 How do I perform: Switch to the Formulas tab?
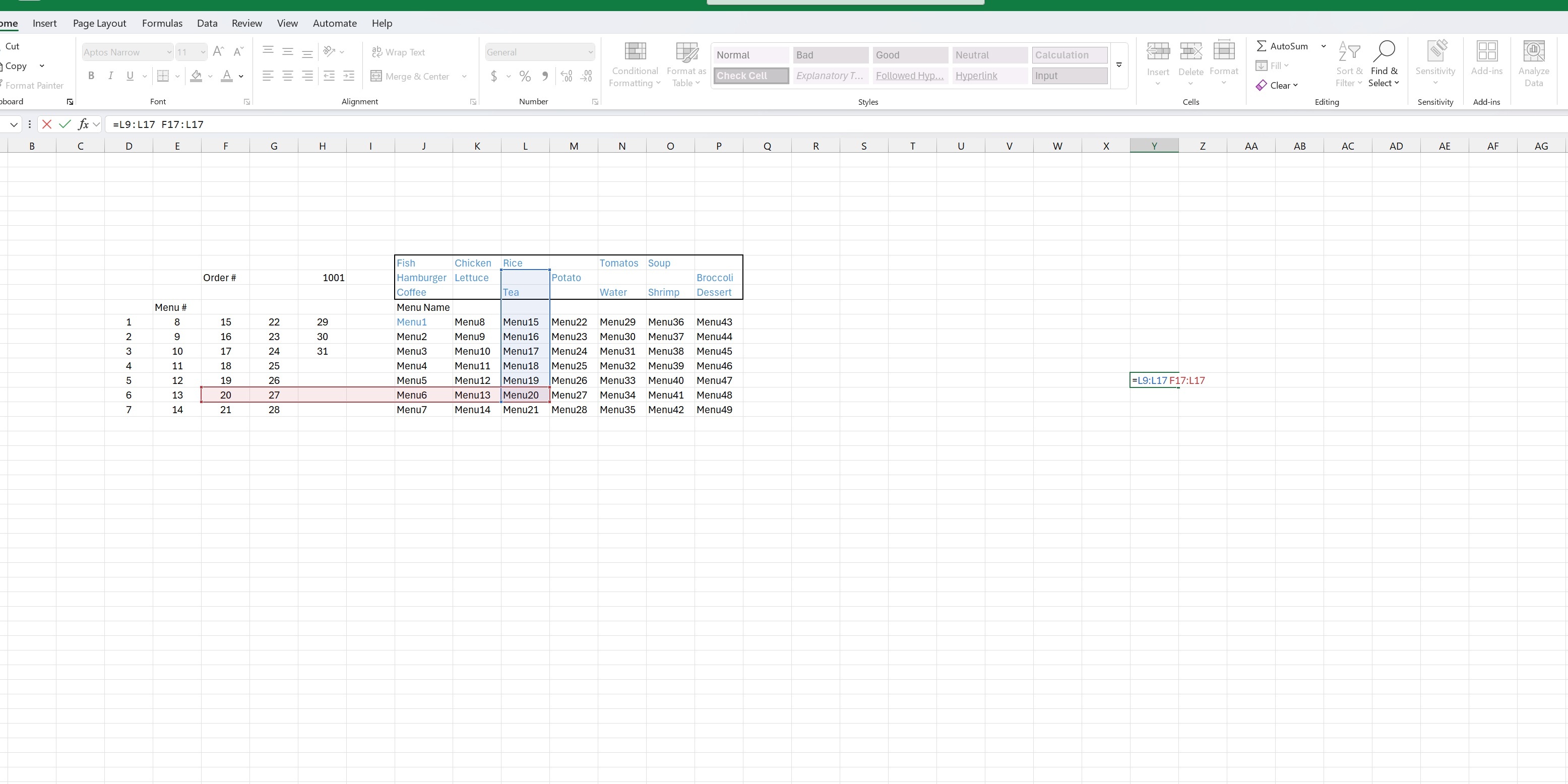pos(161,23)
